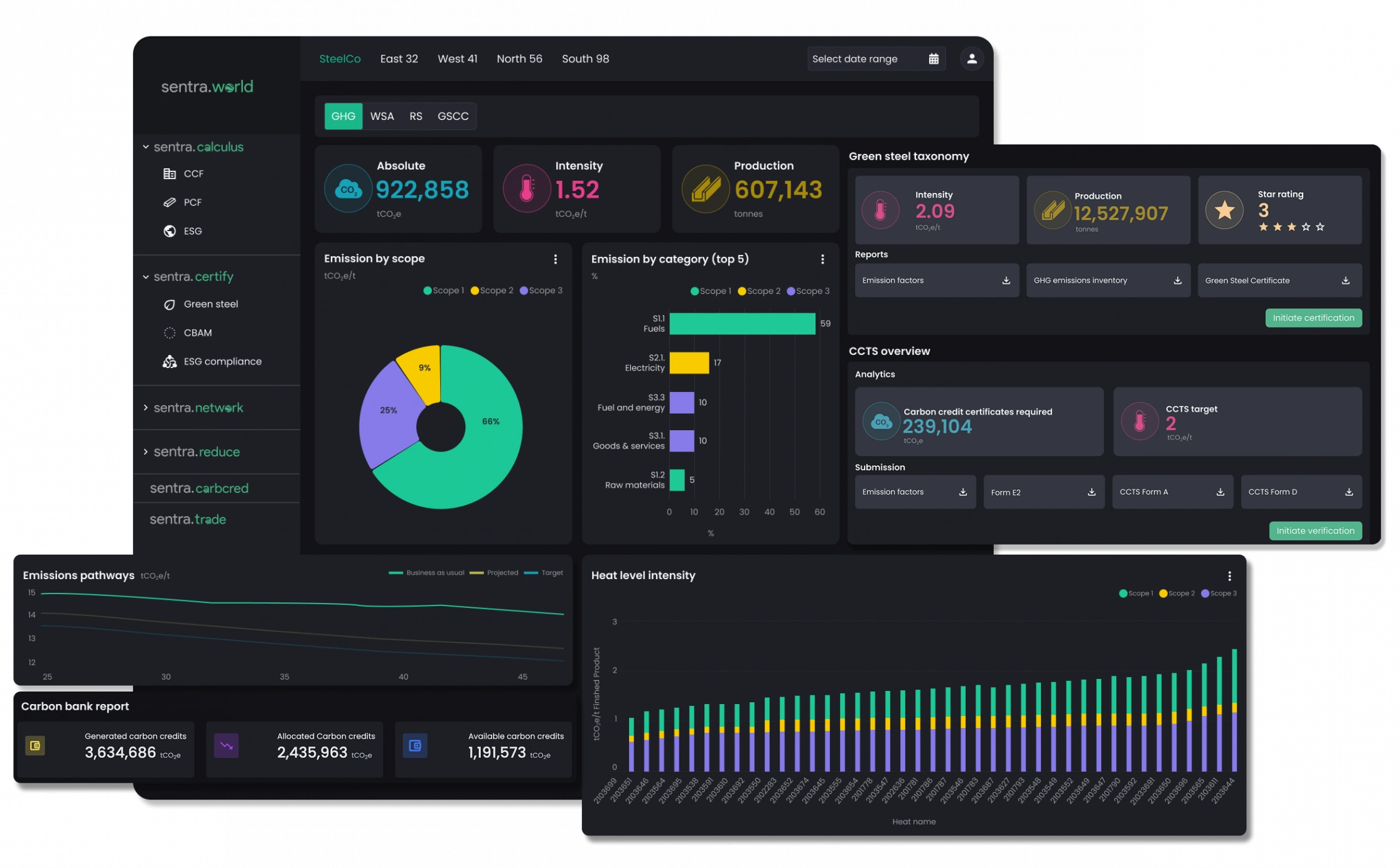Toggle Business as usual legend line
Screen dimensions: 1400x868
427,573
